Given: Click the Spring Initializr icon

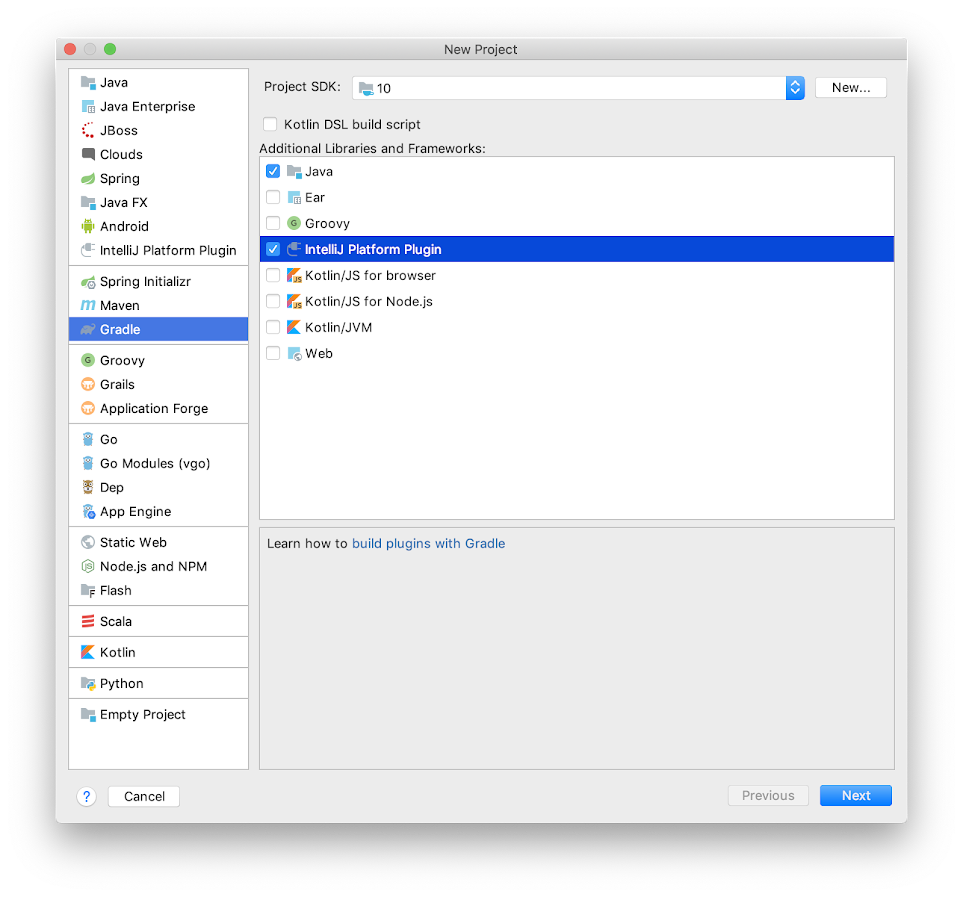Looking at the screenshot, I should pos(88,282).
